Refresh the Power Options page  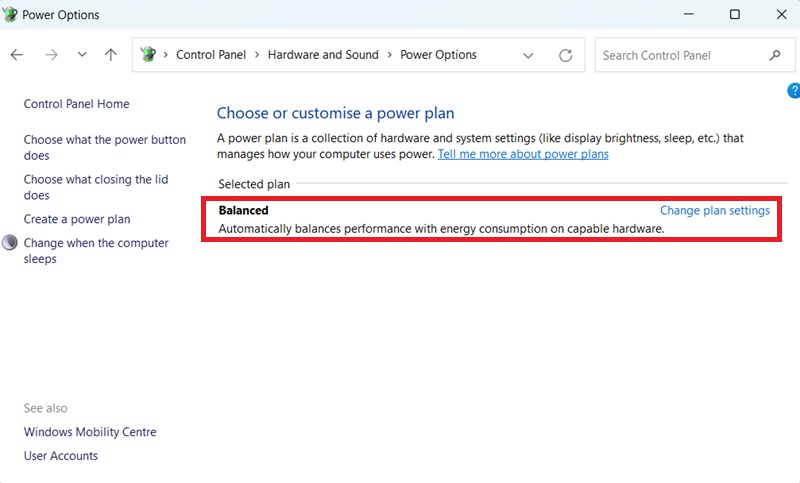tap(565, 55)
